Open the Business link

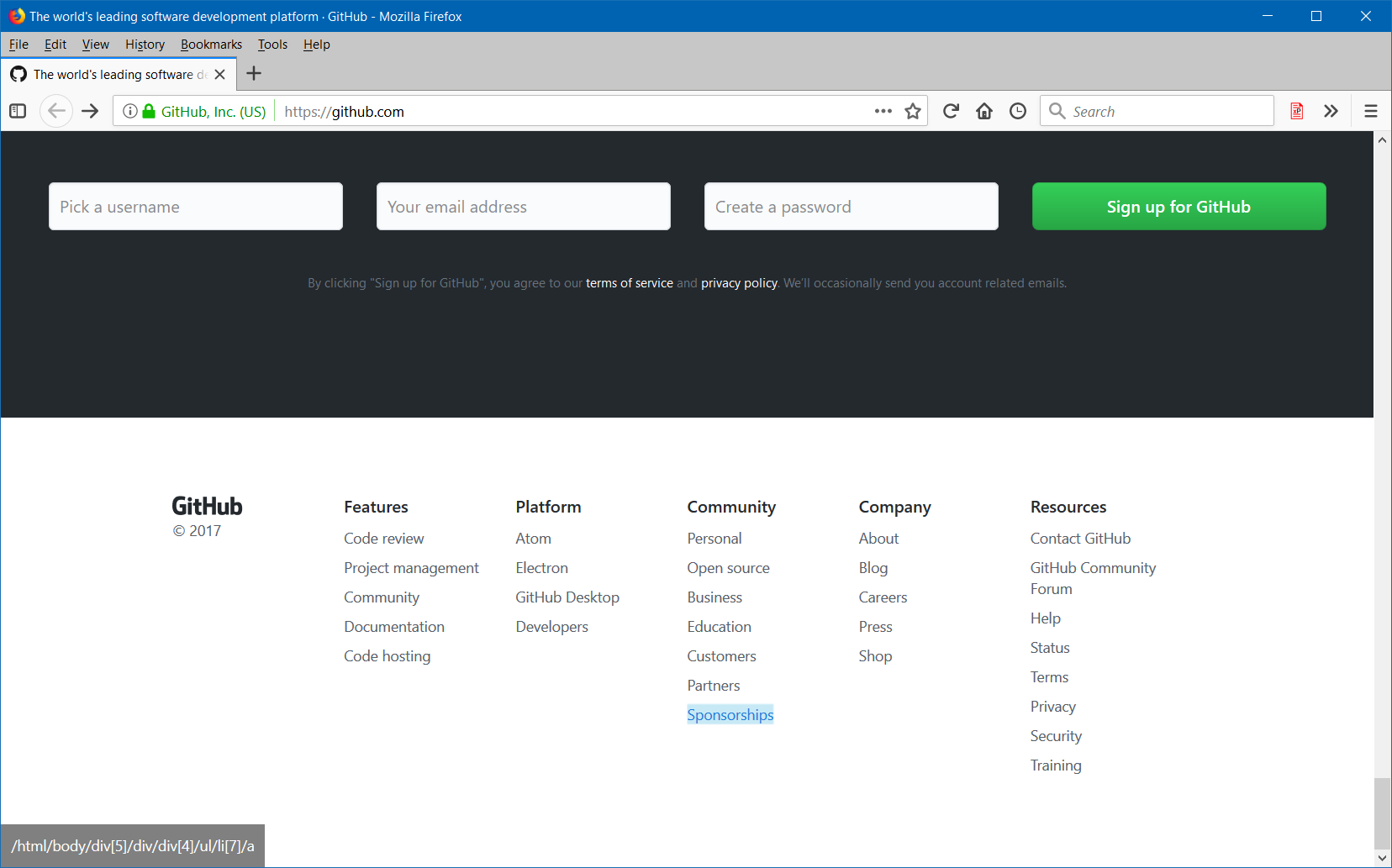click(714, 597)
